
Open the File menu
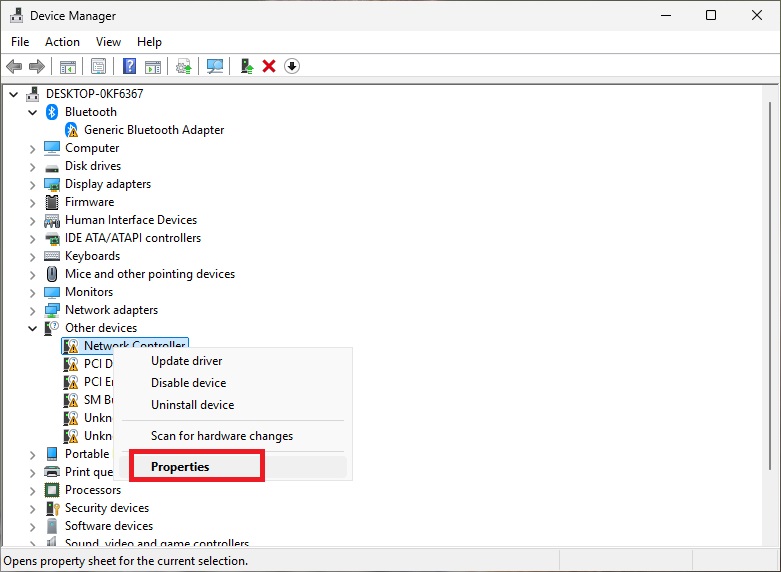[x=20, y=42]
